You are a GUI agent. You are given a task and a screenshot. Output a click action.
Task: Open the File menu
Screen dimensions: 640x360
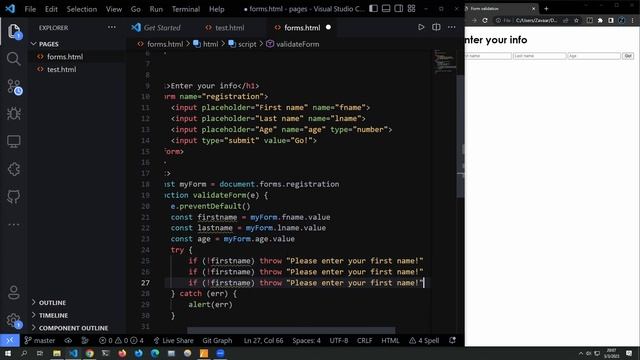[30, 9]
